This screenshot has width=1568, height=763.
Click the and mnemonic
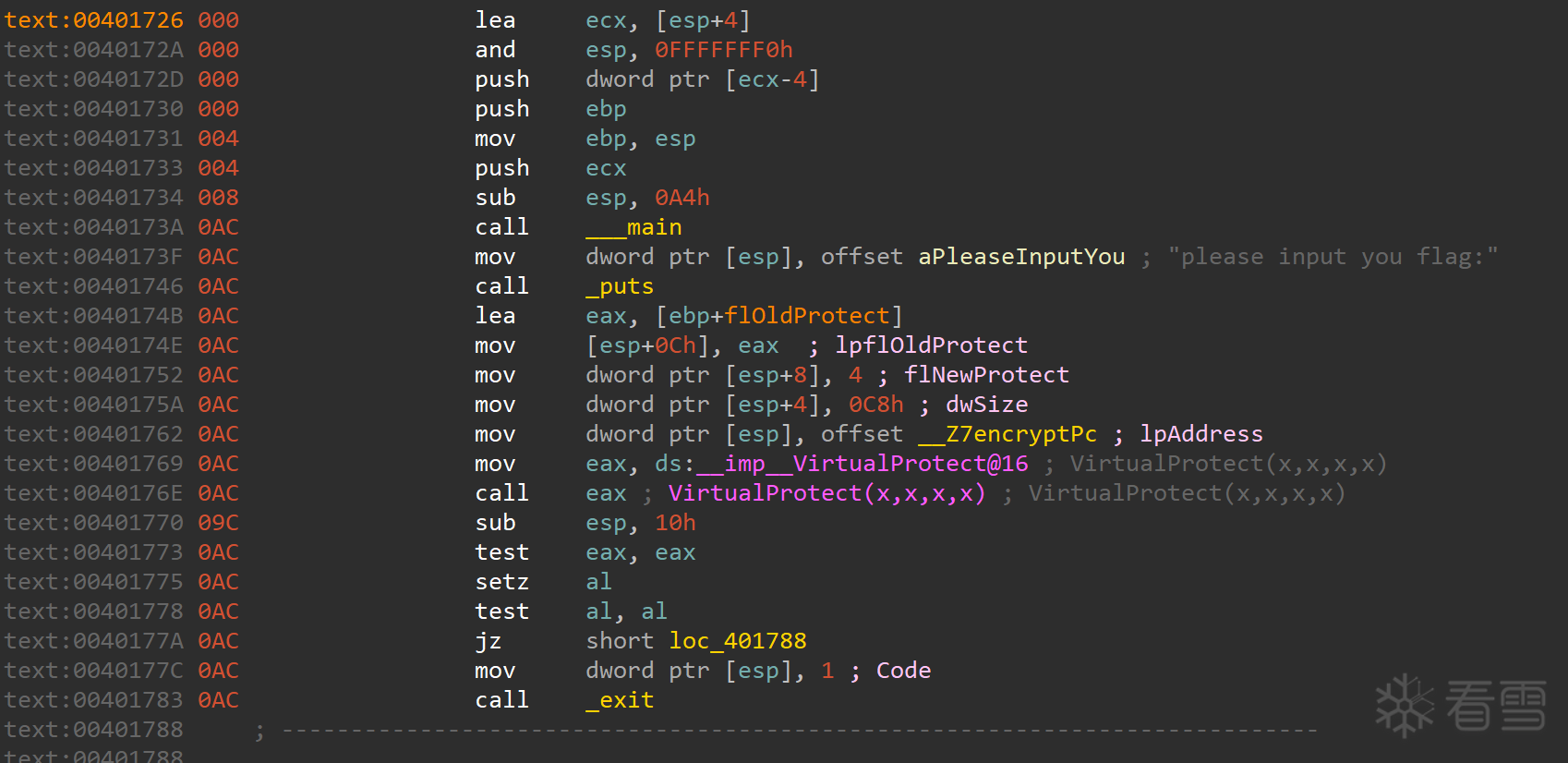(496, 50)
